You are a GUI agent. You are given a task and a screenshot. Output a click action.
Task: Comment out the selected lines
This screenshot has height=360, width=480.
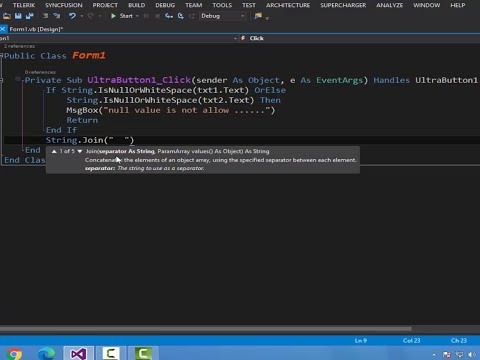[46, 16]
